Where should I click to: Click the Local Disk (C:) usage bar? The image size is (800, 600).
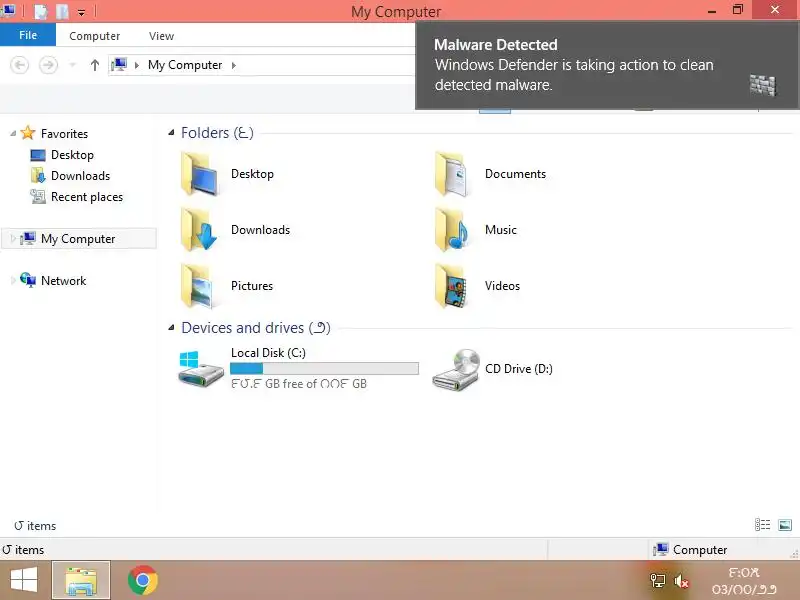(x=324, y=368)
